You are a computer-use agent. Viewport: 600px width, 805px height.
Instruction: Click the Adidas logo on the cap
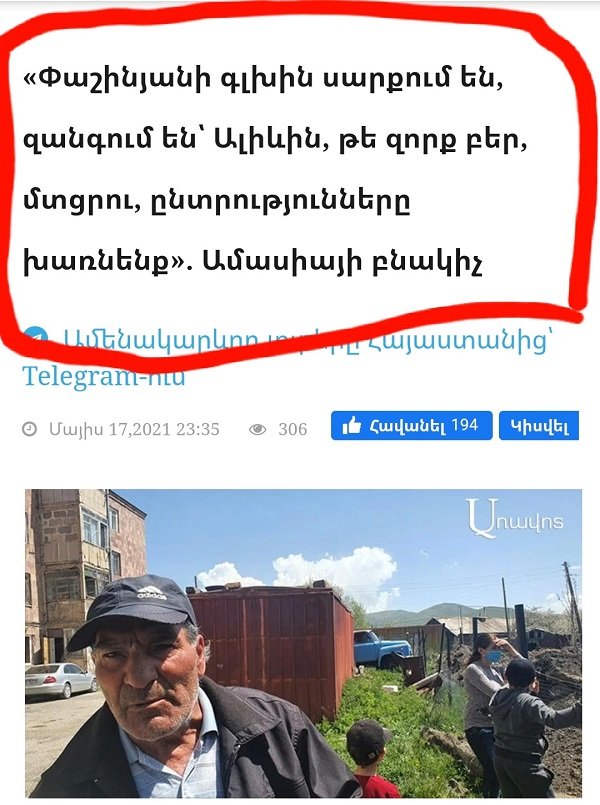coord(152,593)
